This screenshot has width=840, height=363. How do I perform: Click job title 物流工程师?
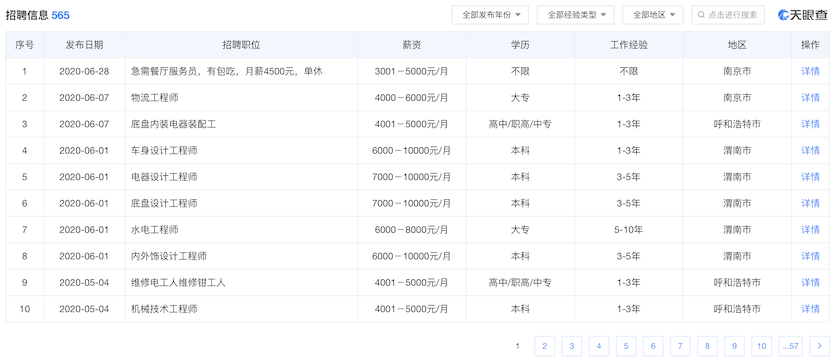point(154,97)
